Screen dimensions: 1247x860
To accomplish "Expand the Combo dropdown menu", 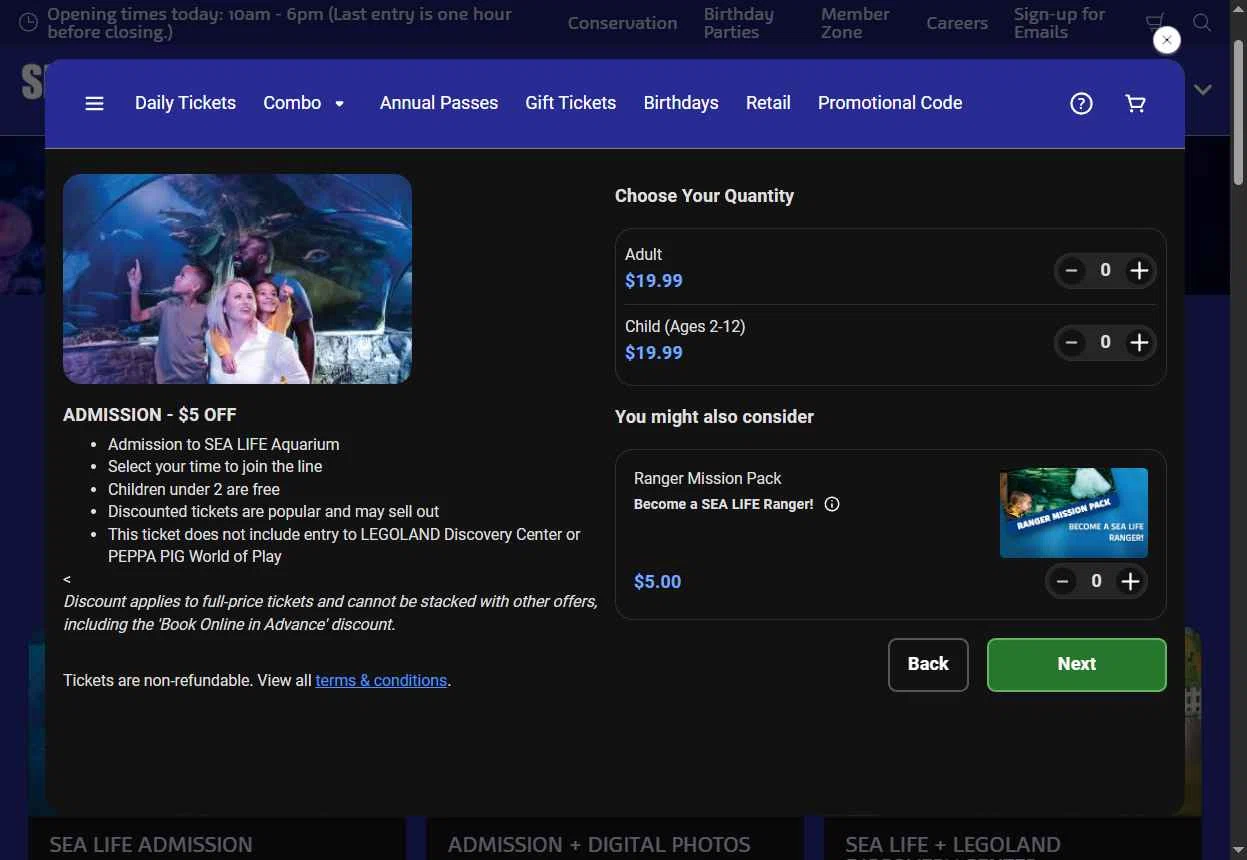I will [304, 103].
